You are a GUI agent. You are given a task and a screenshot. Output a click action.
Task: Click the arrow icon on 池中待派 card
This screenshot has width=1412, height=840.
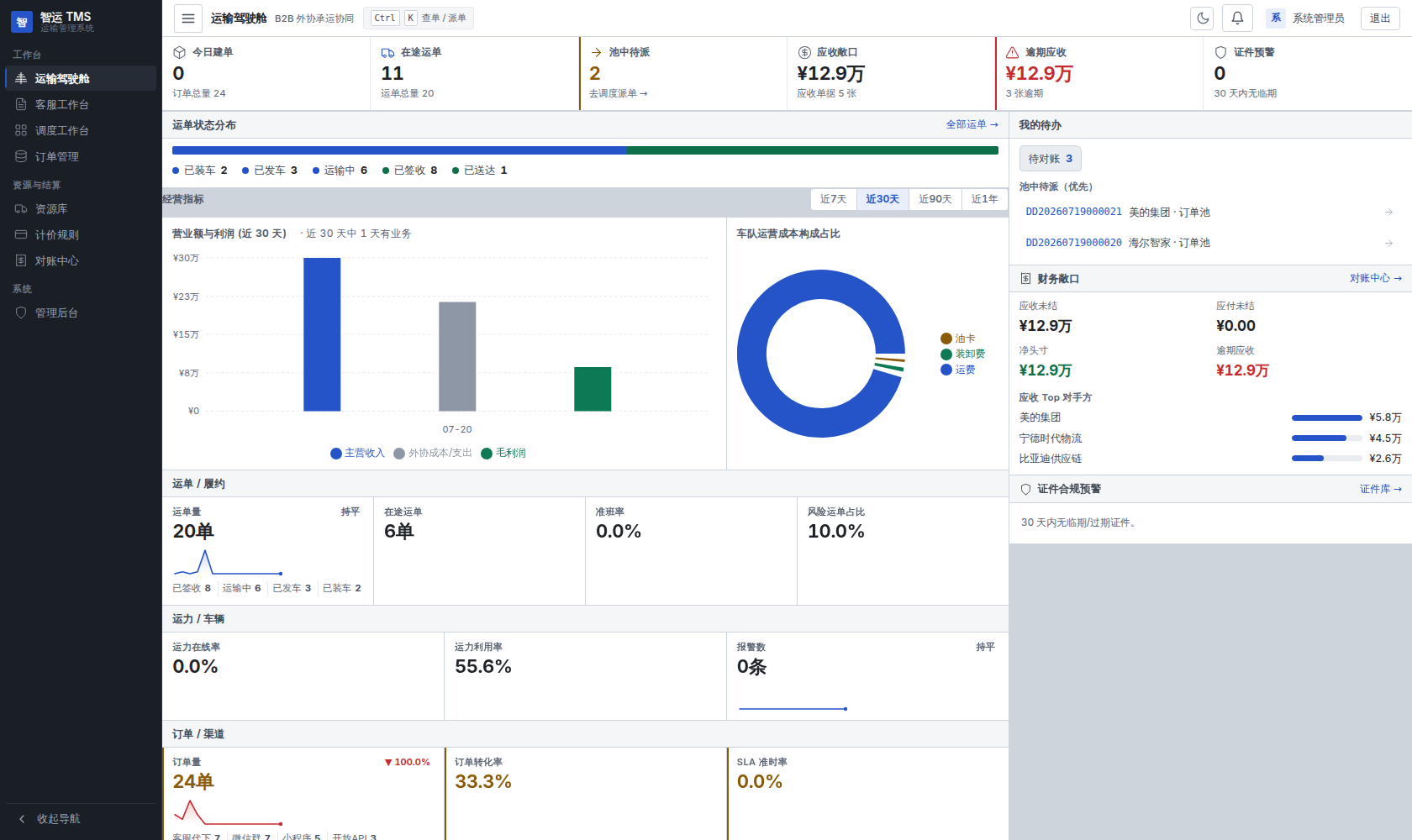(596, 52)
